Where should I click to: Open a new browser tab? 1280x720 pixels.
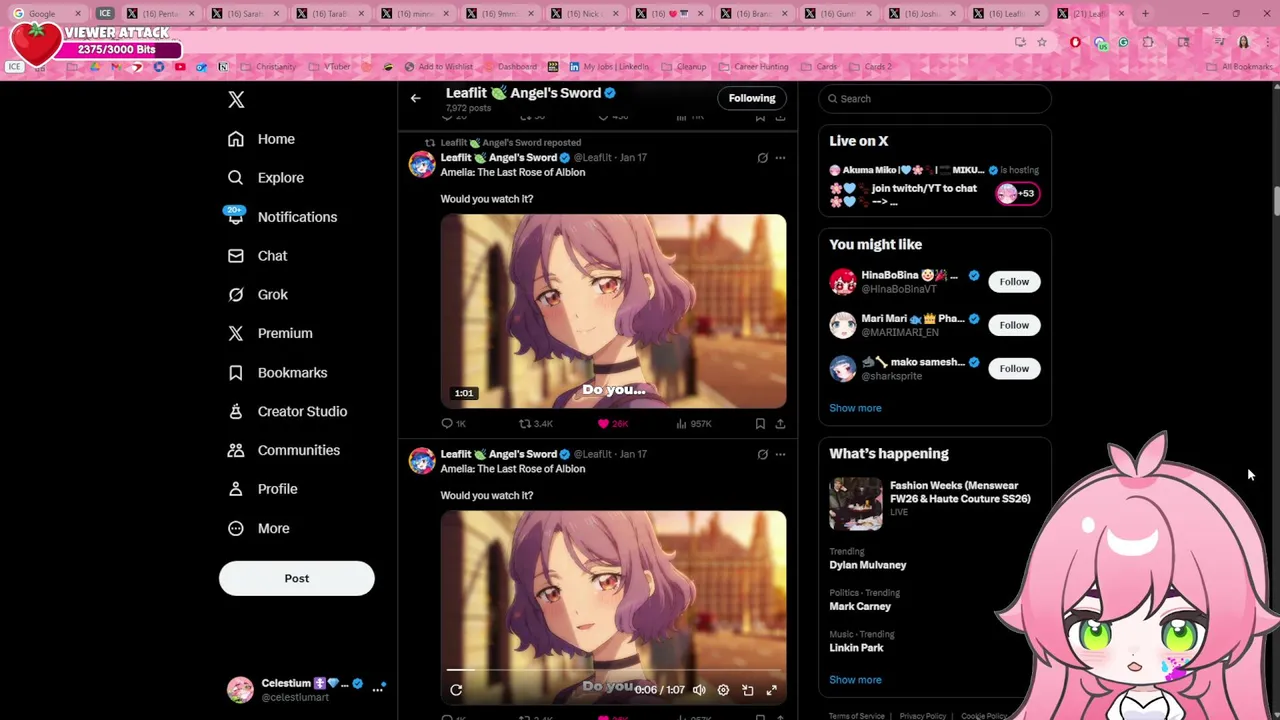[1146, 14]
